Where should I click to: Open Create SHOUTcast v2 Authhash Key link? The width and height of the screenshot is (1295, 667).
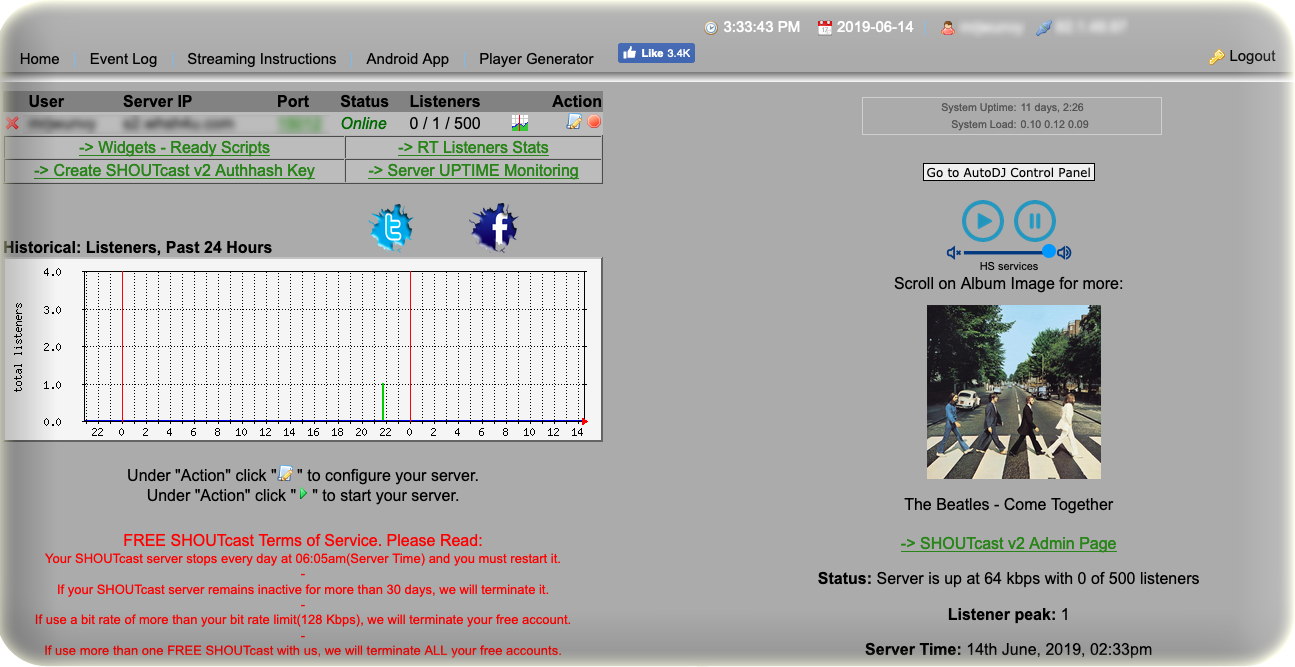174,170
